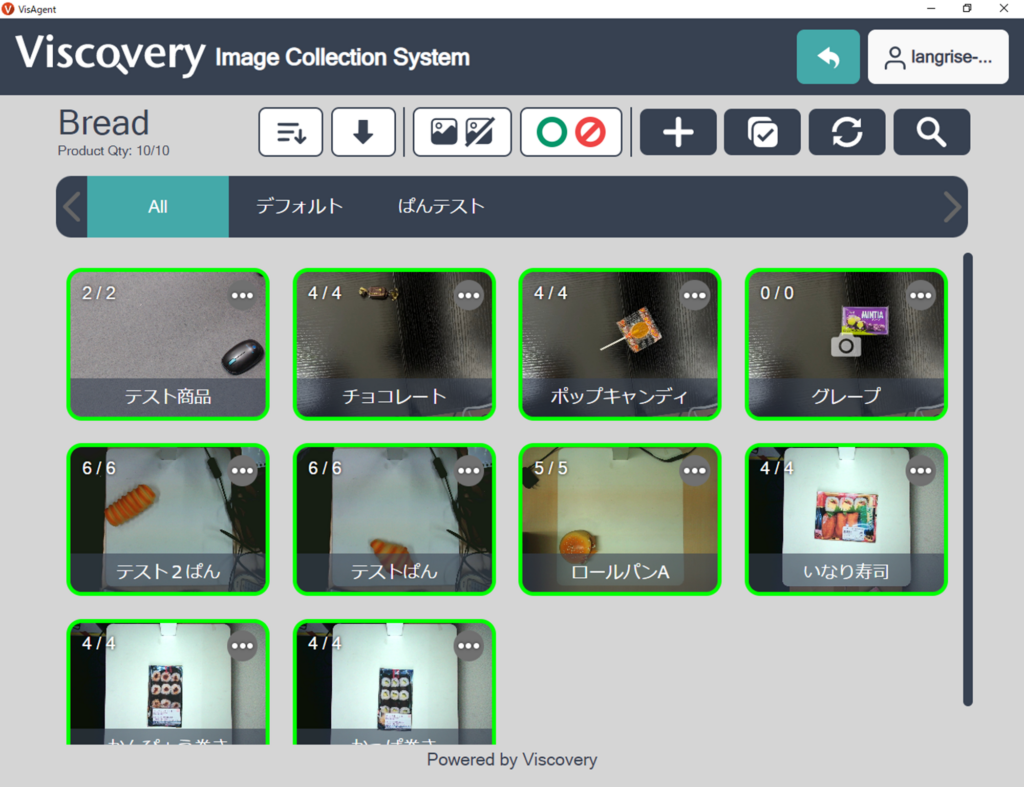Click the vertical scrollbar of product grid
The width and height of the screenshot is (1024, 787).
pos(968,480)
